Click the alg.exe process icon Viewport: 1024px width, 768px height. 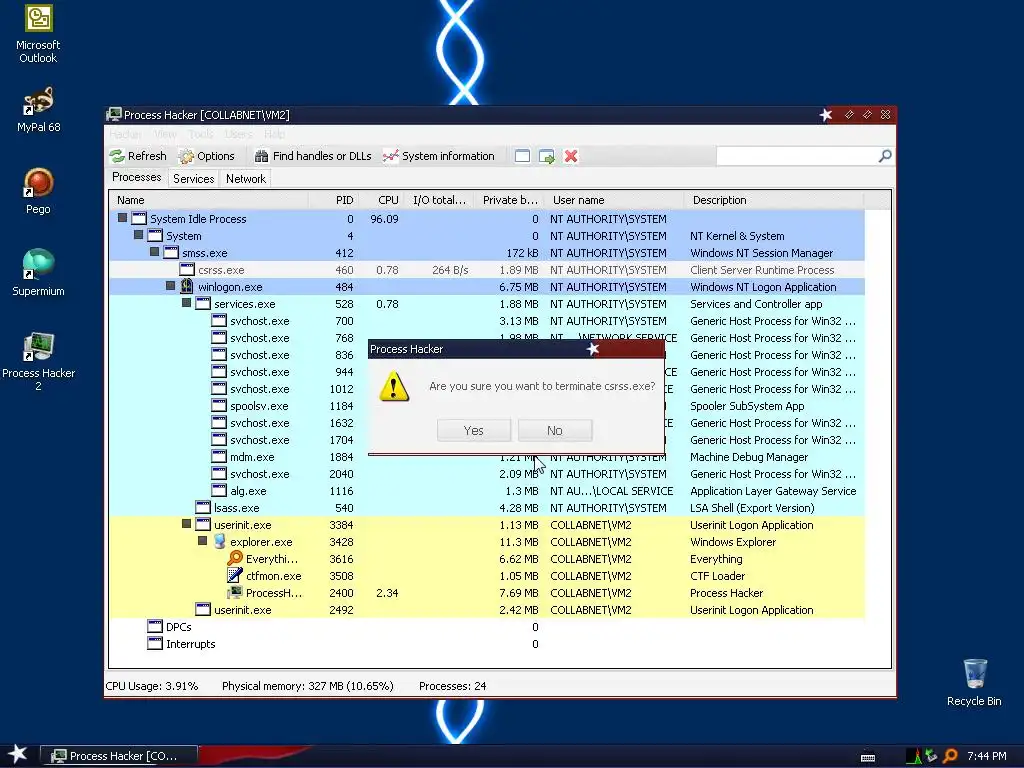pyautogui.click(x=219, y=490)
